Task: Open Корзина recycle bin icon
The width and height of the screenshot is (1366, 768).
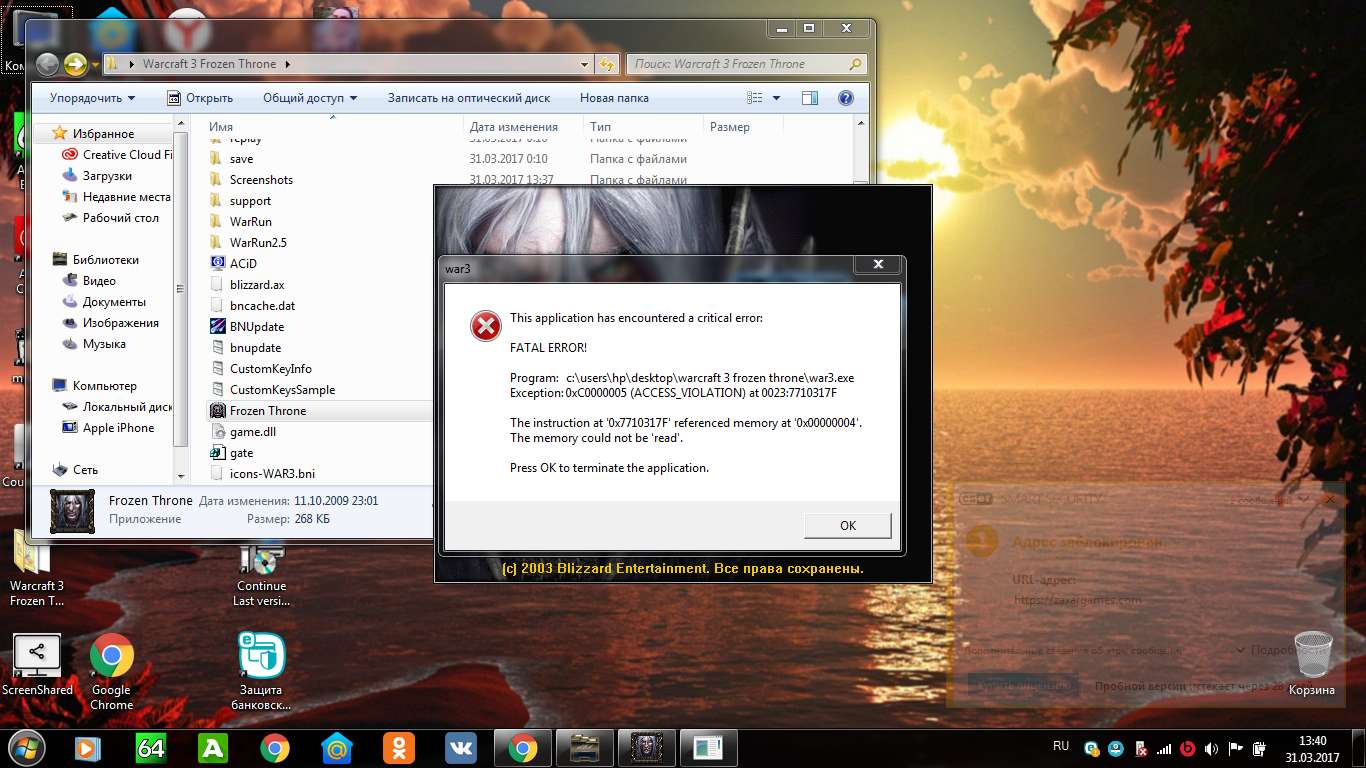Action: point(1311,663)
